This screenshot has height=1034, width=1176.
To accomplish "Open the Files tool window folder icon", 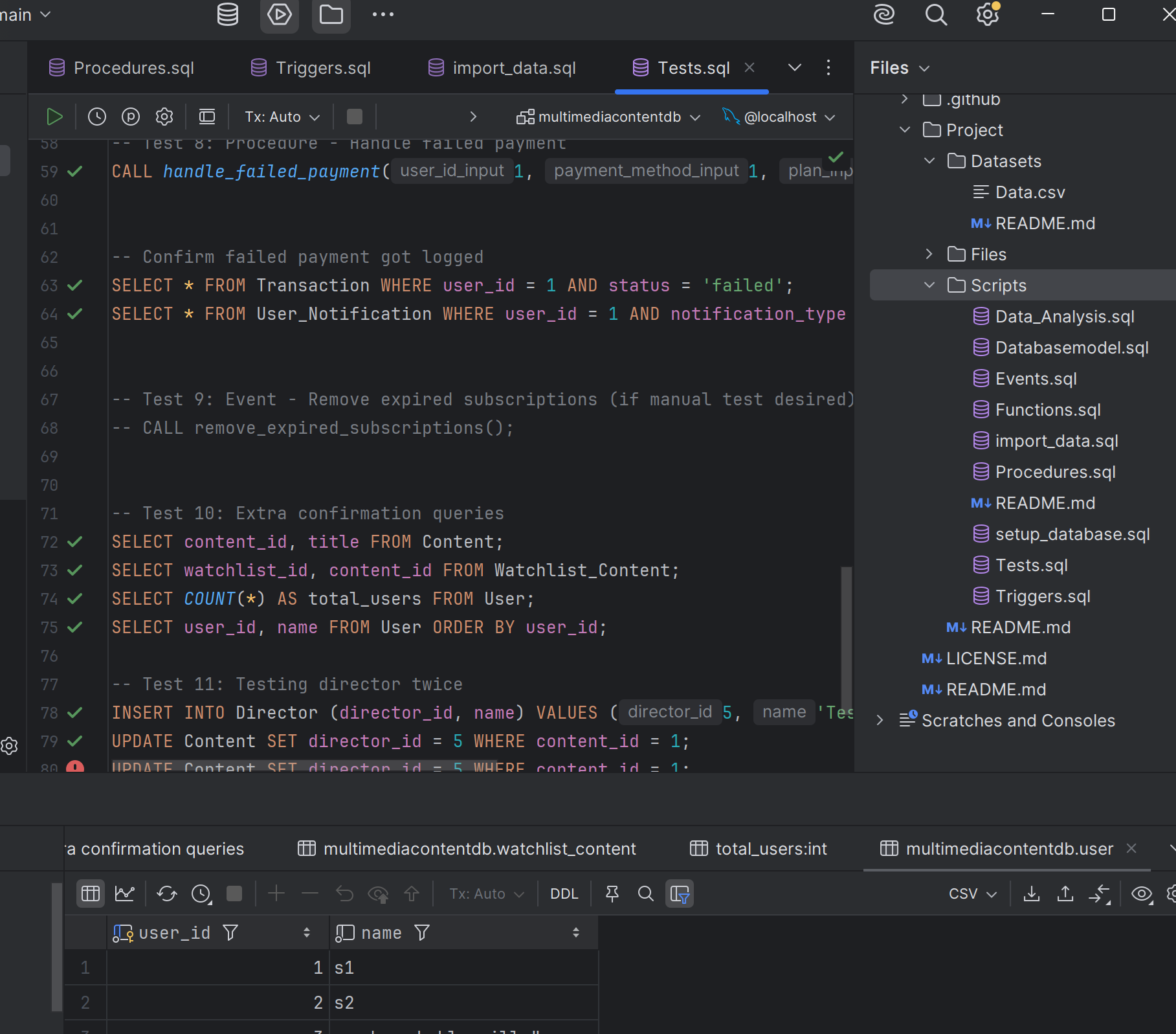I will click(x=331, y=14).
